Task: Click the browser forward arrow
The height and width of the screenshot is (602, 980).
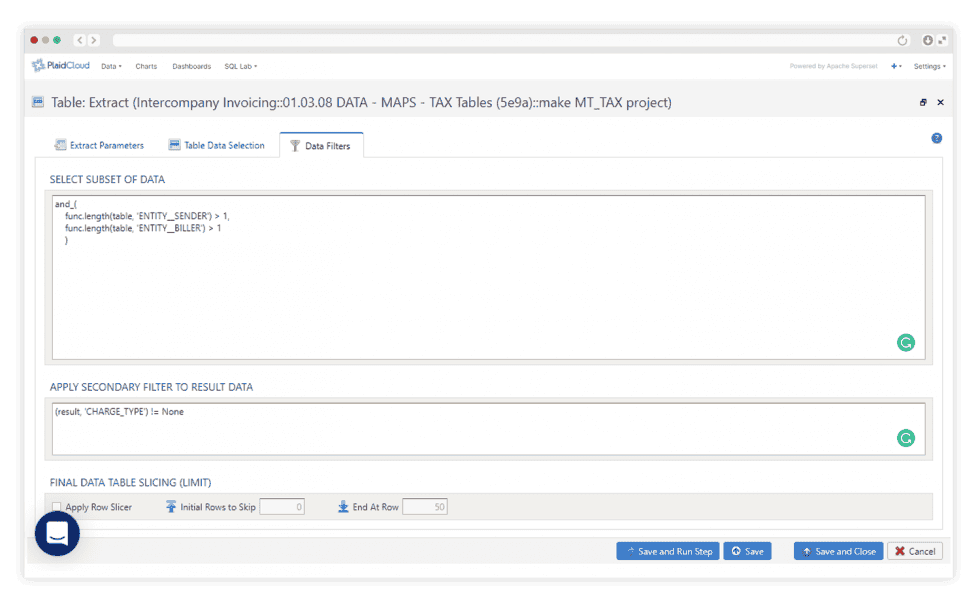Action: point(94,40)
